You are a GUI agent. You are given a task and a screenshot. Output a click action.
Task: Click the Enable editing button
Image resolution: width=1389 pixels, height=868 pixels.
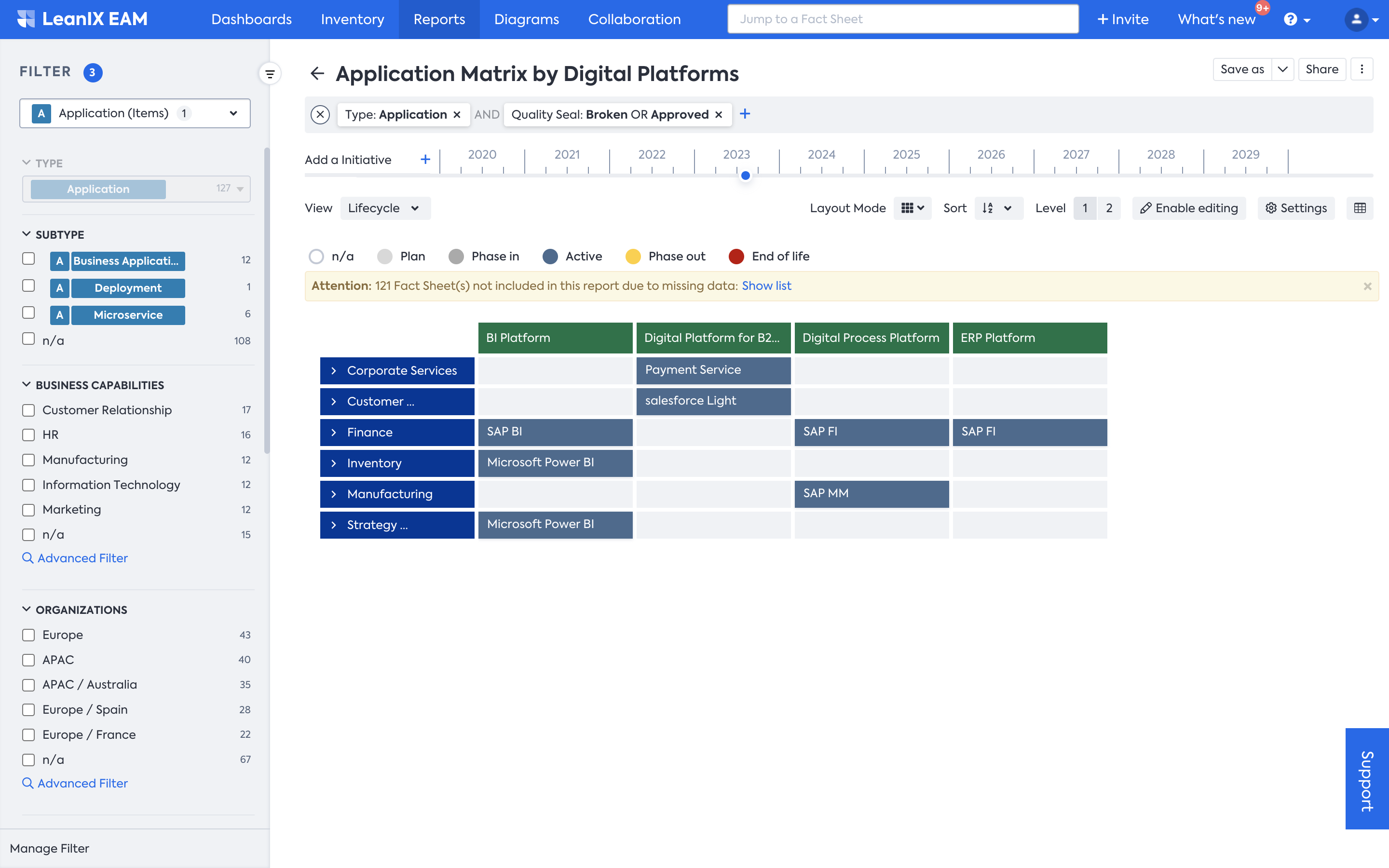click(x=1189, y=208)
